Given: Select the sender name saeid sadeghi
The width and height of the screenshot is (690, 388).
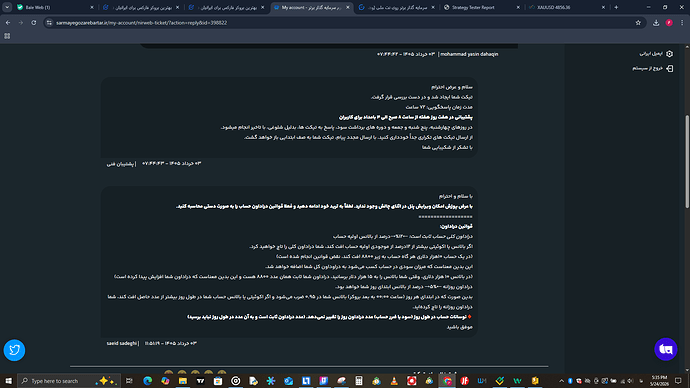Looking at the screenshot, I should point(121,343).
